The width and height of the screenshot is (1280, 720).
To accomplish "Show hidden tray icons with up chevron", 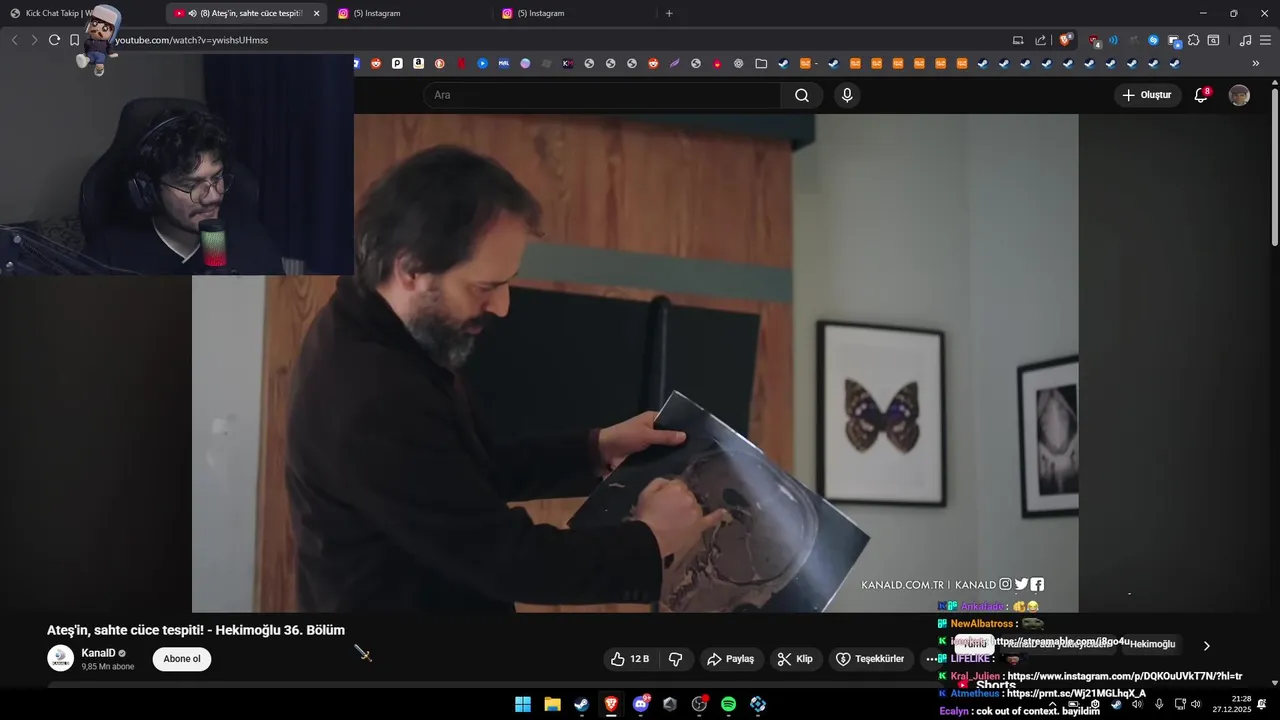I will click(1052, 704).
